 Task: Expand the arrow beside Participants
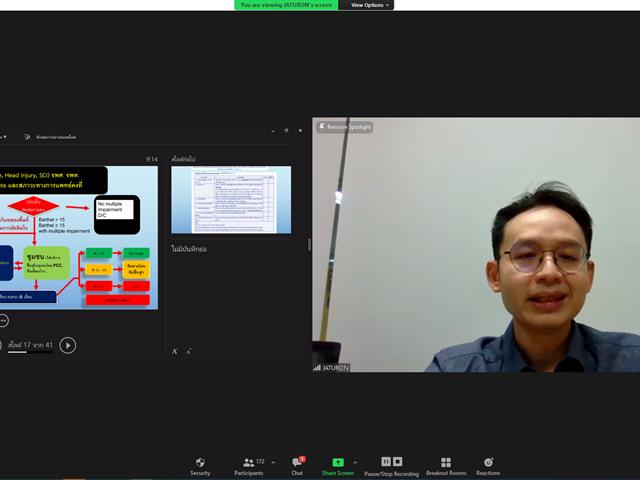(273, 462)
